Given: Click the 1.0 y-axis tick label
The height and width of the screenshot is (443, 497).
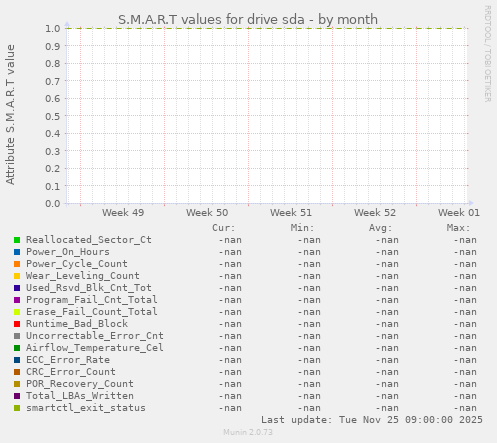Looking at the screenshot, I should tap(53, 29).
